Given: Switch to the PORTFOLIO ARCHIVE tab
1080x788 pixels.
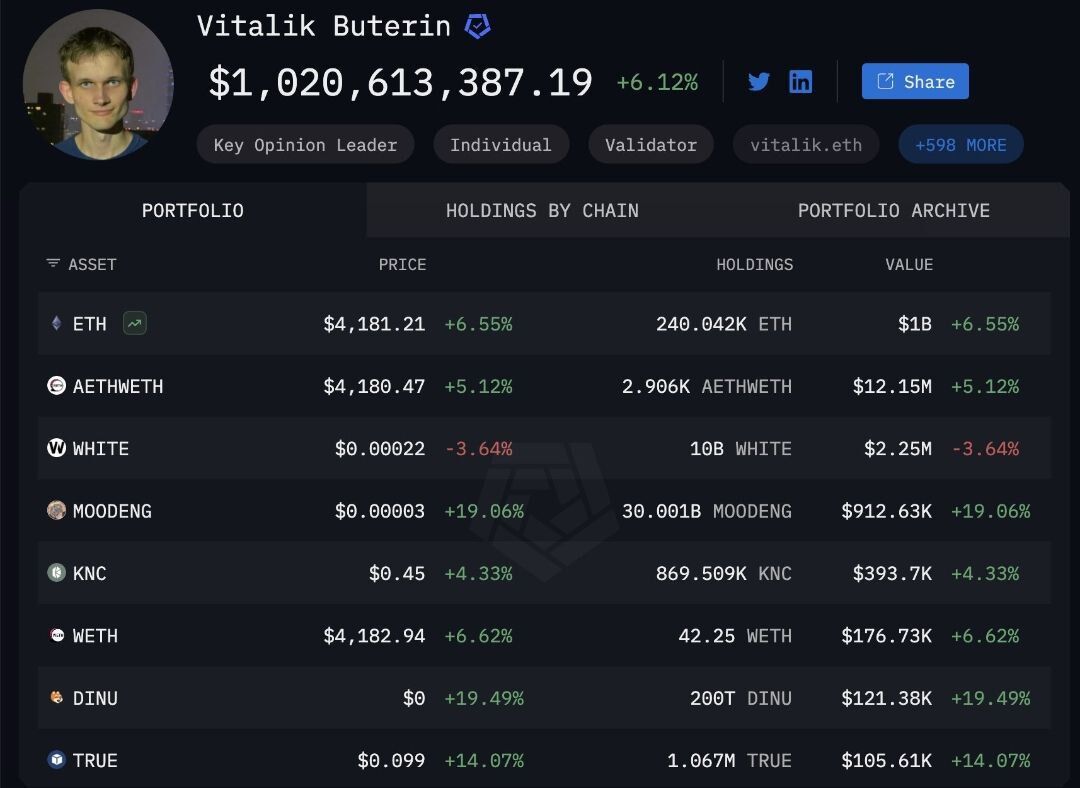Looking at the screenshot, I should click(893, 210).
